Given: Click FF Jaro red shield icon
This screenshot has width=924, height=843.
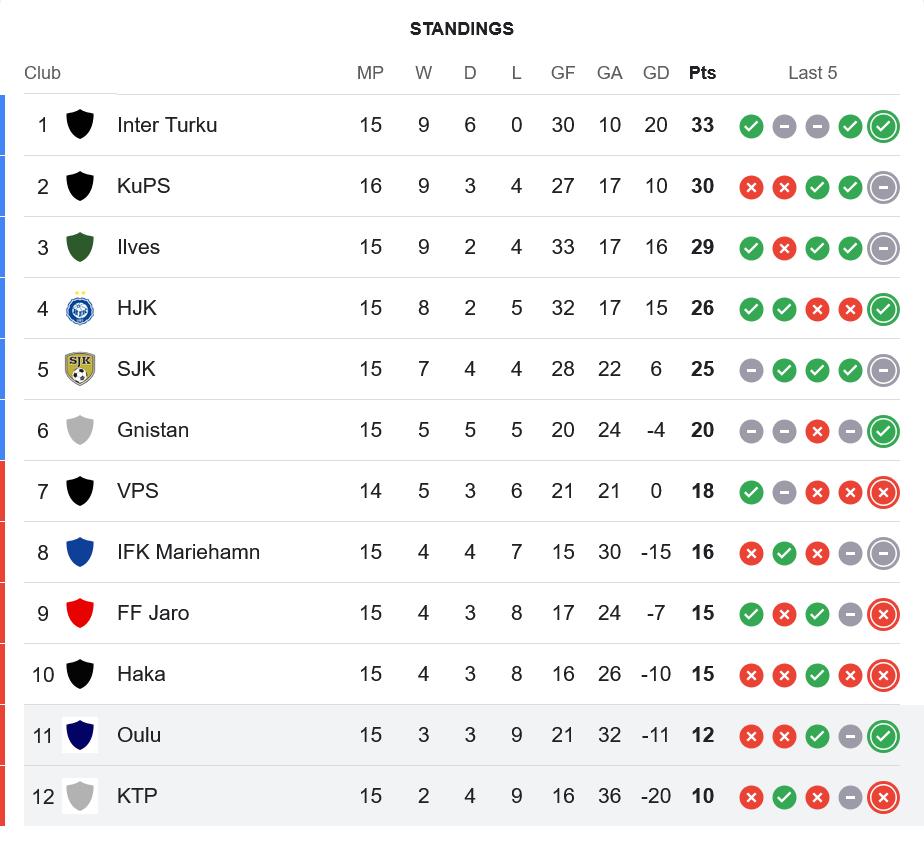Looking at the screenshot, I should pos(80,613).
